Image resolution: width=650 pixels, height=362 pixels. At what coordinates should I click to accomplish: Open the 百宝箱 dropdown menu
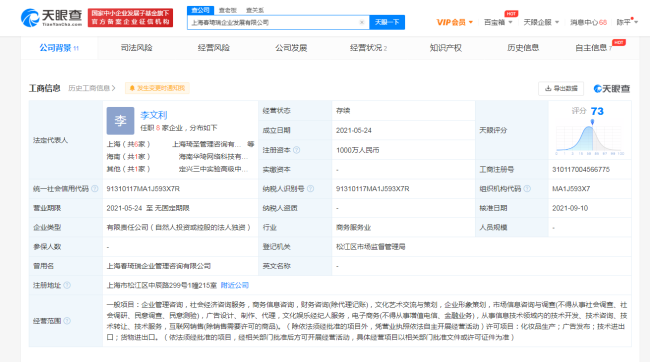(x=498, y=22)
